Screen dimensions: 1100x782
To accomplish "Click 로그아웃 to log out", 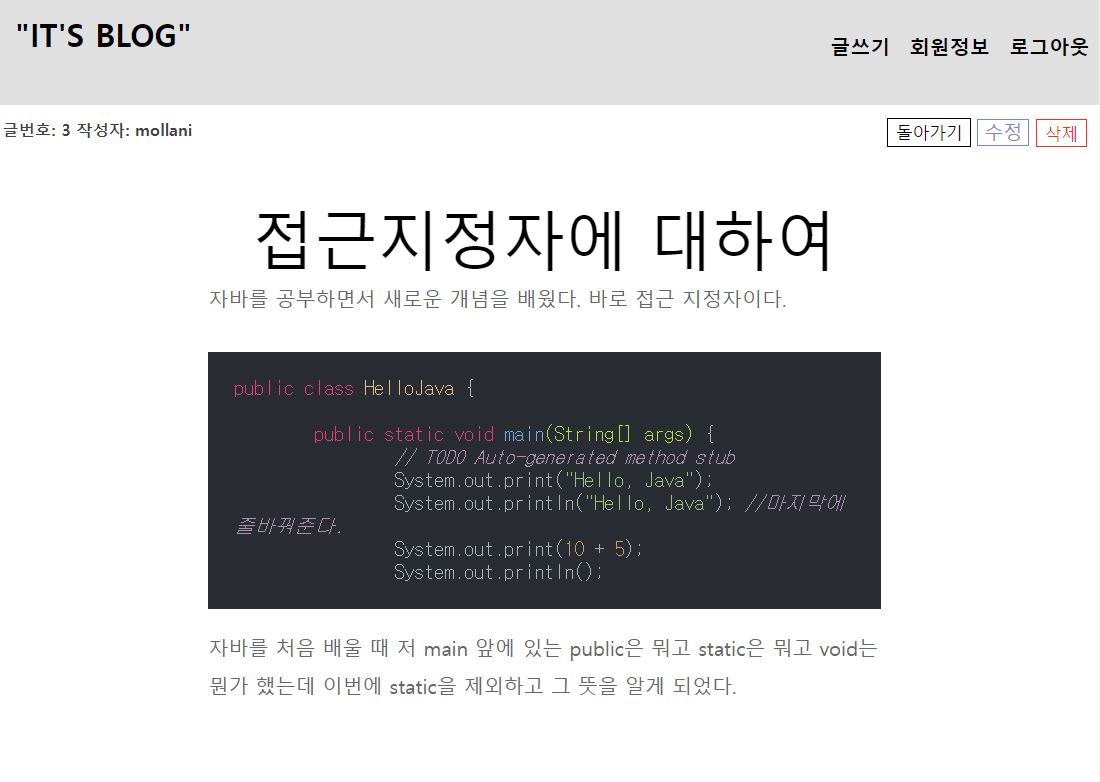I will coord(1046,46).
